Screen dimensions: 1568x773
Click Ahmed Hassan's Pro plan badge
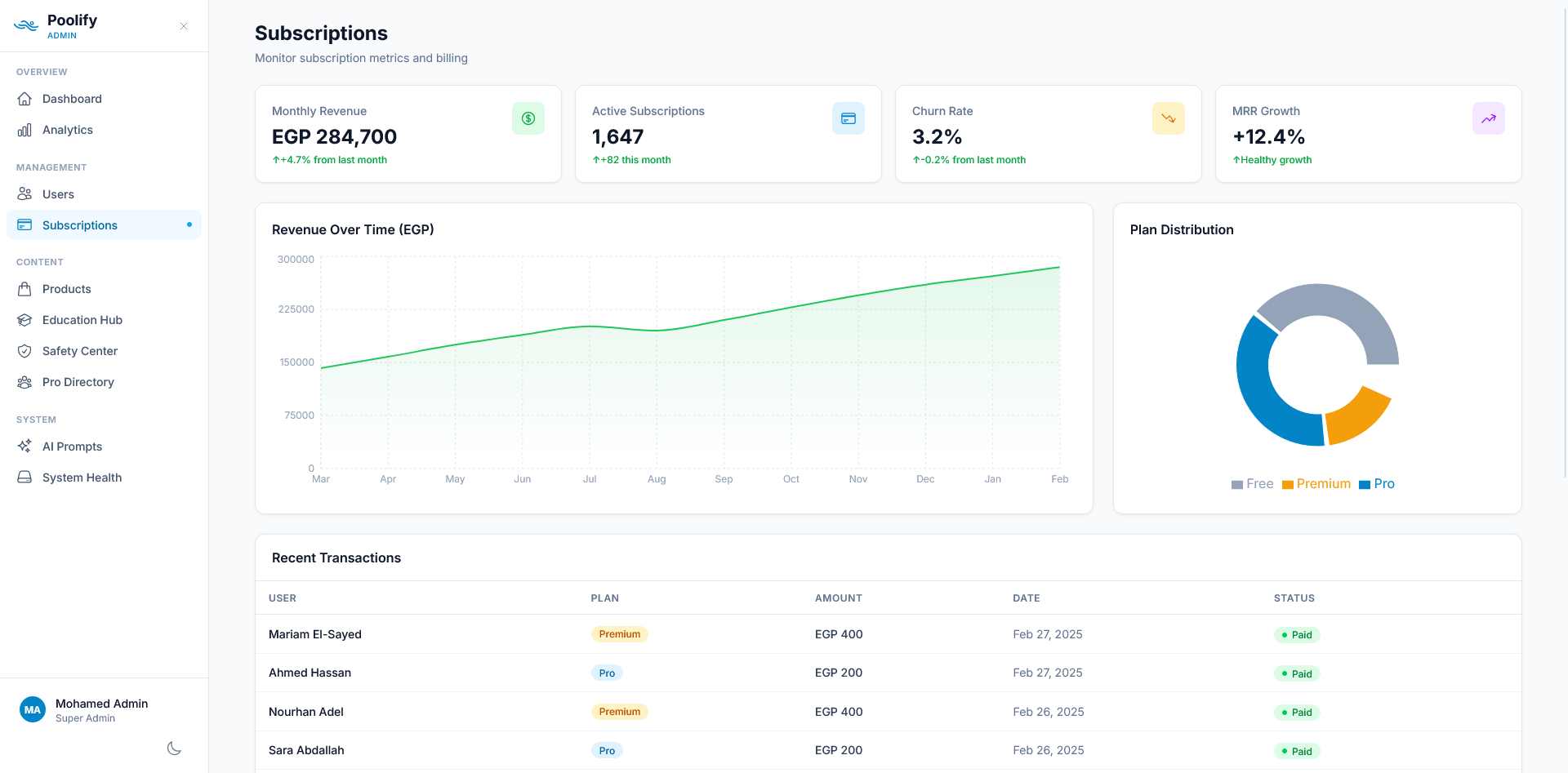coord(607,673)
